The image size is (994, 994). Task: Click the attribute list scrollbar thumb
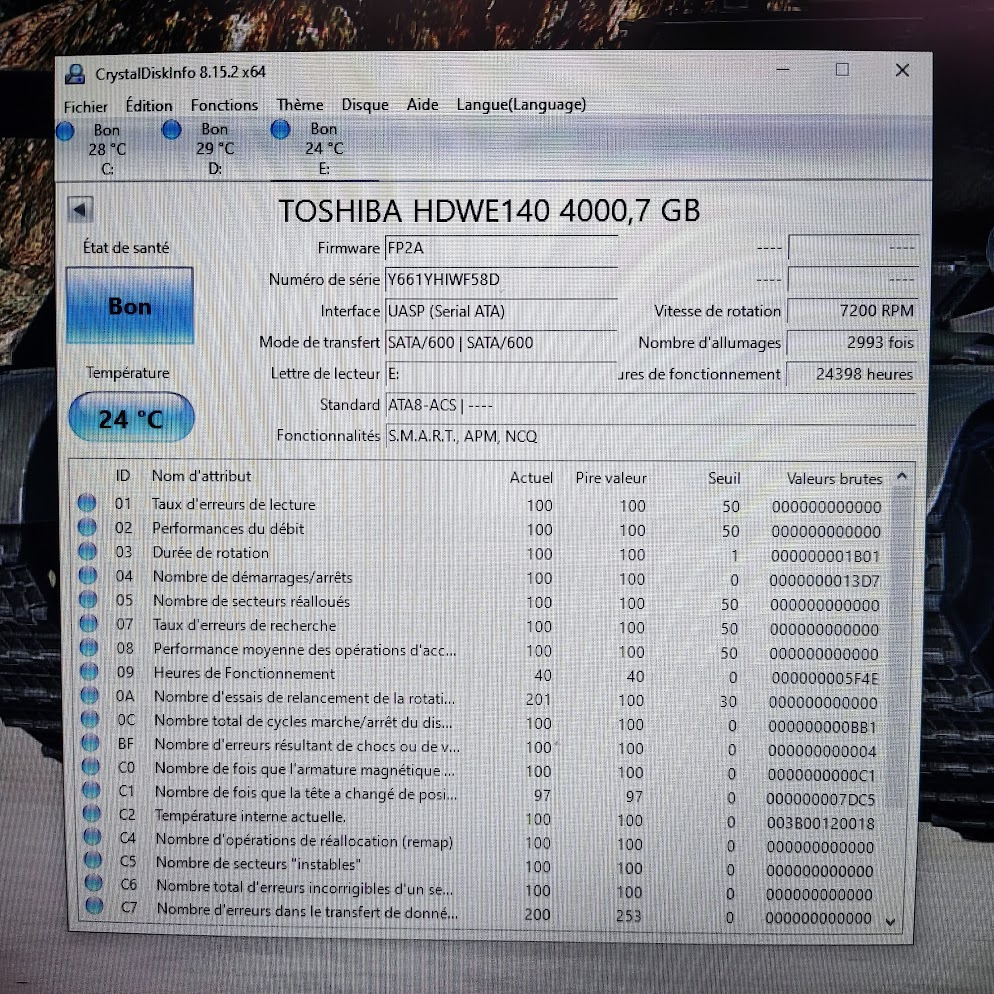(x=898, y=647)
